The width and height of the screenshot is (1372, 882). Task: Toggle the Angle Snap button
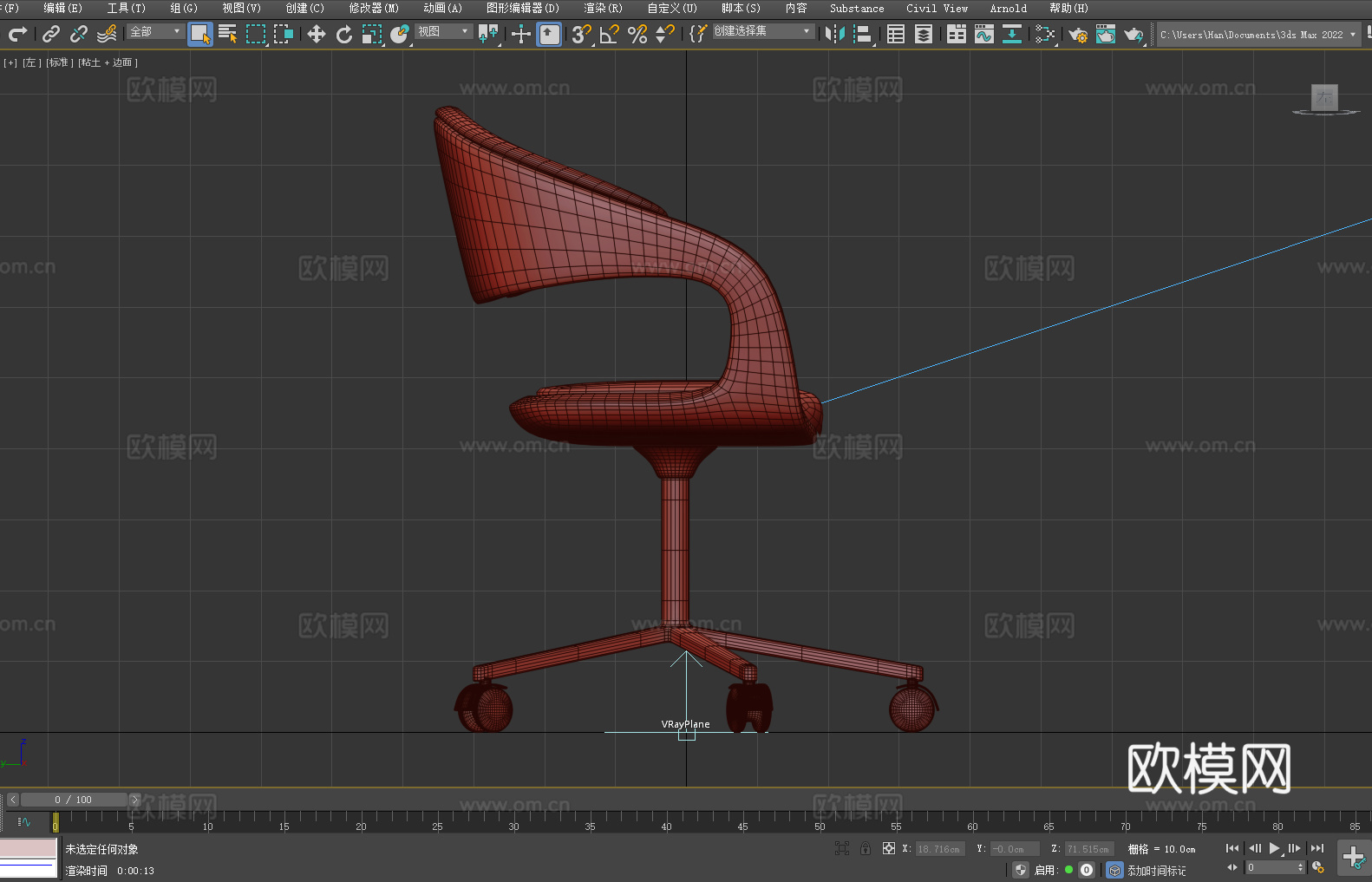coord(610,34)
